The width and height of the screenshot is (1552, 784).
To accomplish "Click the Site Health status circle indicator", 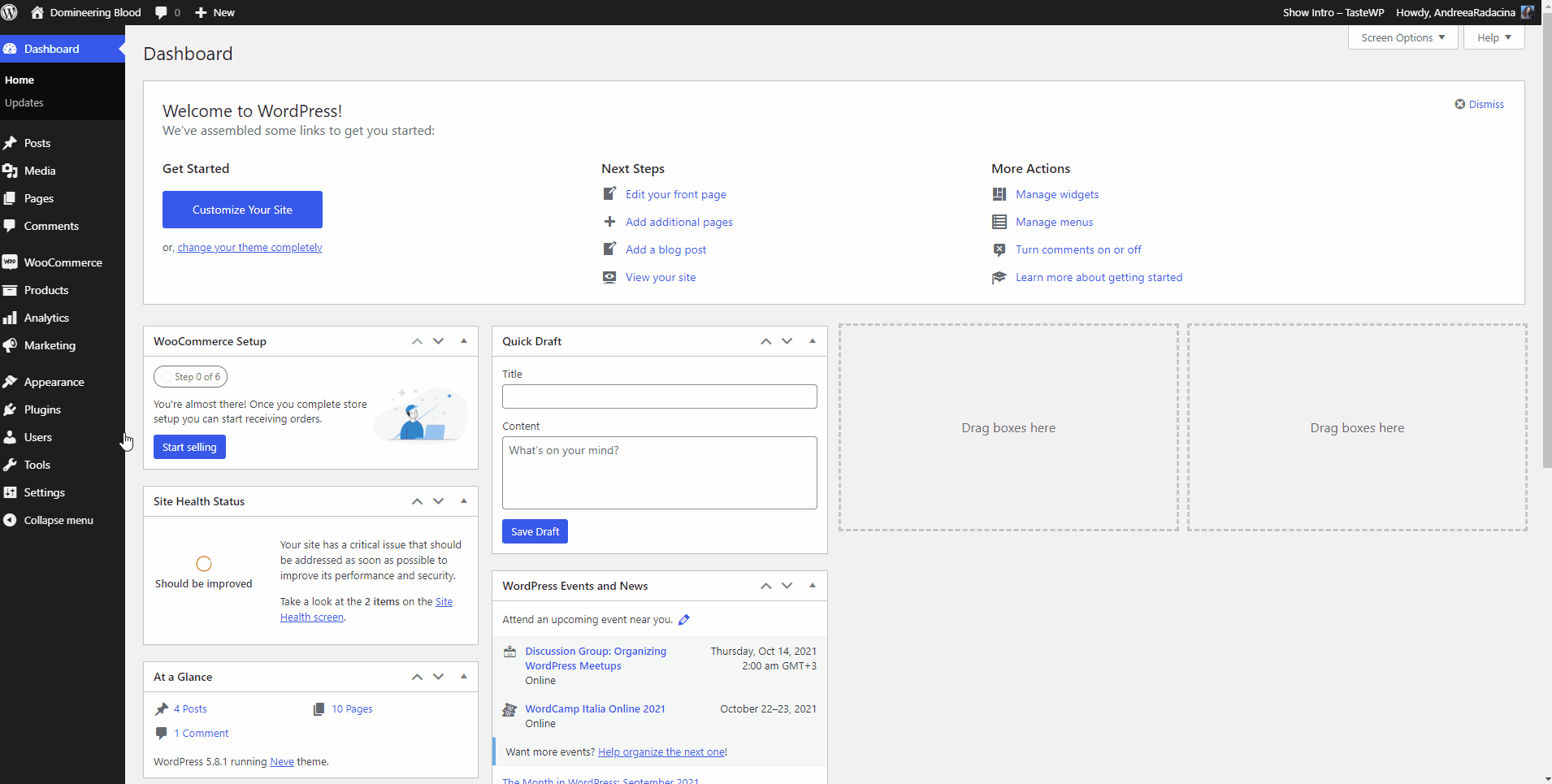I will pos(204,563).
